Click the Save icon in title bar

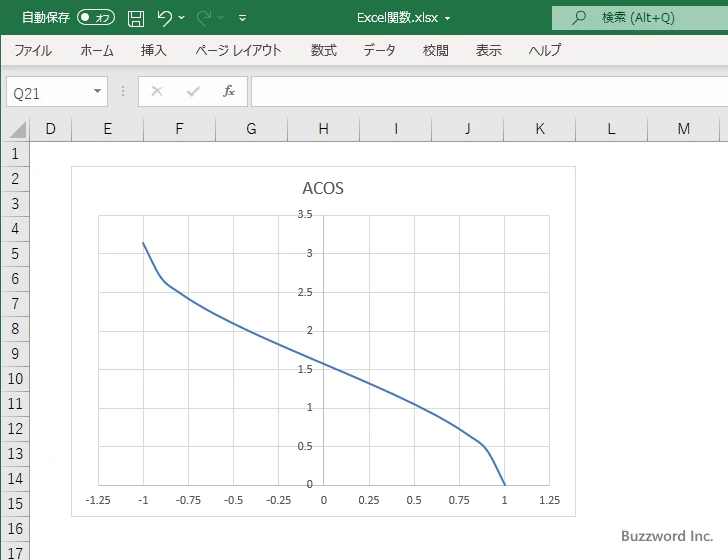coord(136,18)
